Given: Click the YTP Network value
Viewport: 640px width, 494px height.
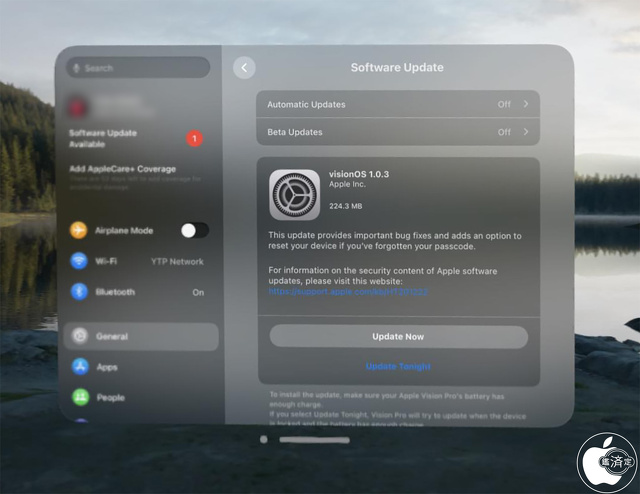Looking at the screenshot, I should point(177,262).
